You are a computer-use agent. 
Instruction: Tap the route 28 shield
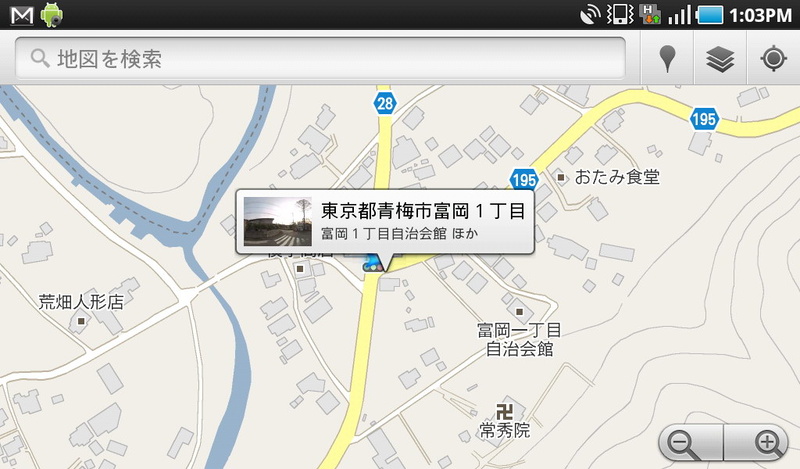[385, 104]
